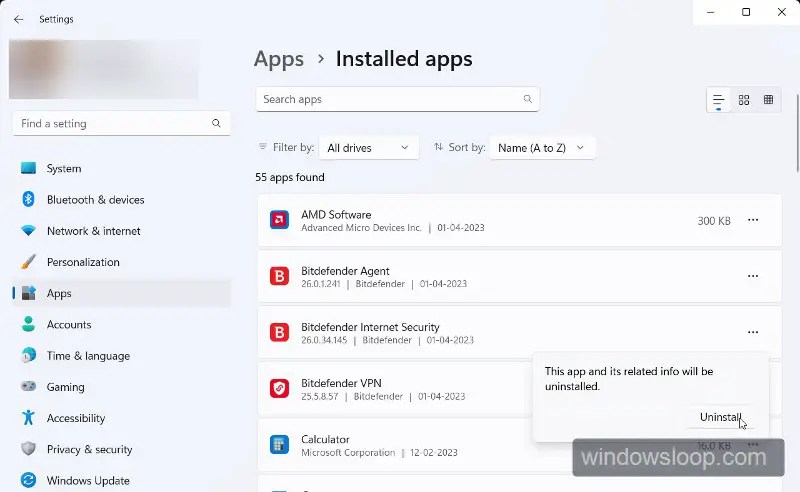
Task: Open Accessibility settings
Action: pos(121,418)
